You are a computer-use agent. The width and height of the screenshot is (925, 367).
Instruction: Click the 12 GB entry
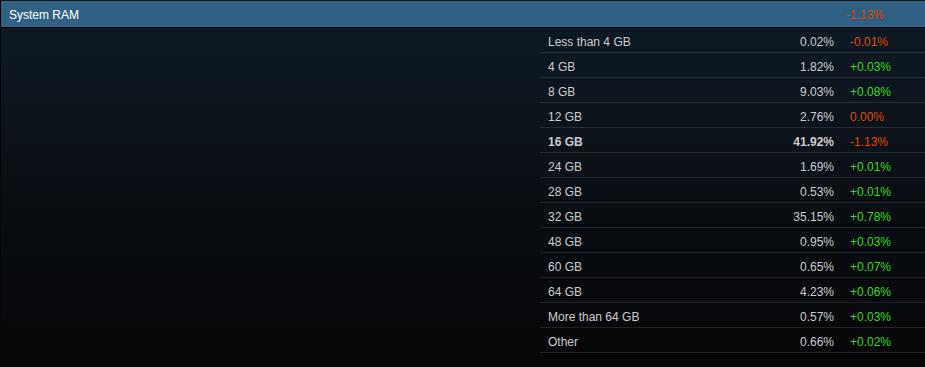pyautogui.click(x=565, y=117)
